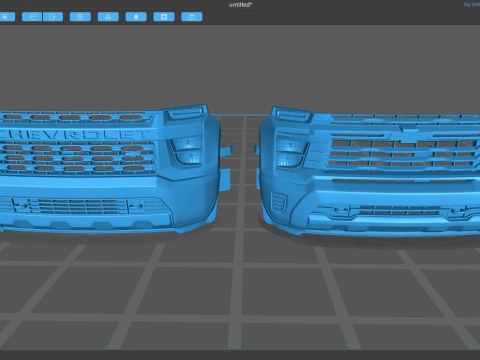
Task: Click the droplet icon toolbar button
Action: click(136, 17)
